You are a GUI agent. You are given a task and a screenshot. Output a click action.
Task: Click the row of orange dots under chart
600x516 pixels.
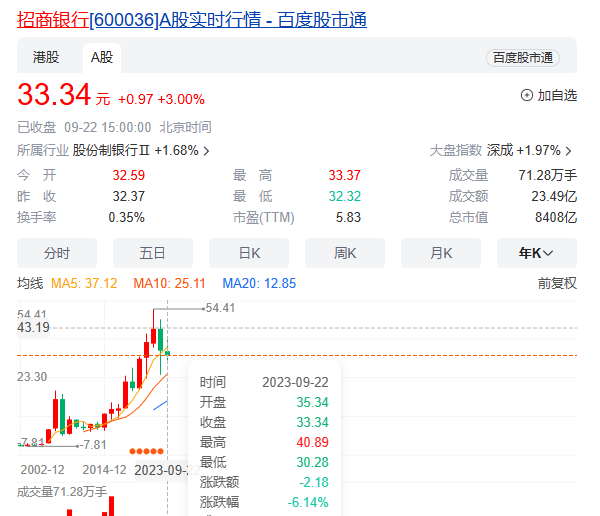pos(147,451)
